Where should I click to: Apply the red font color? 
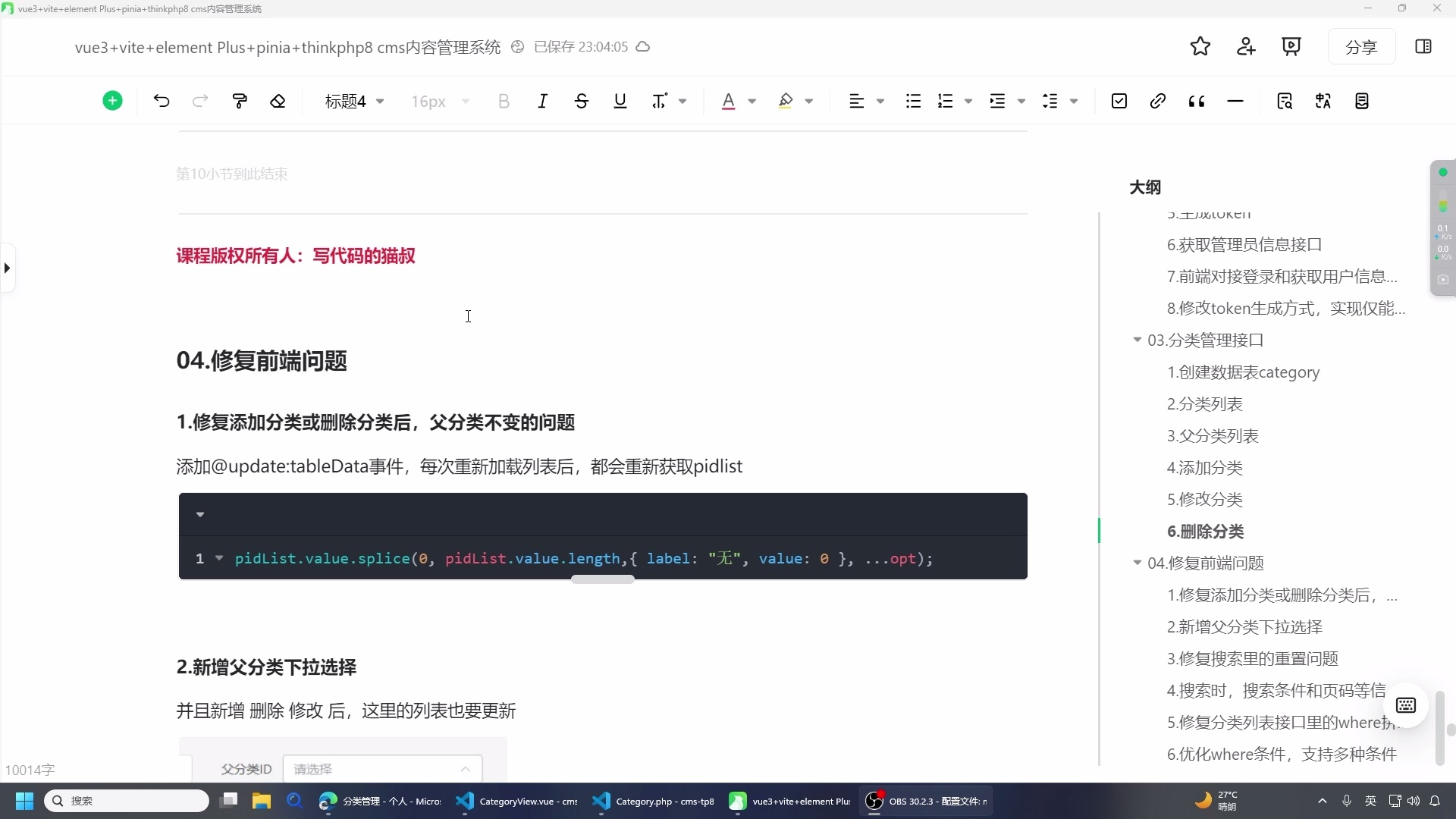point(728,101)
